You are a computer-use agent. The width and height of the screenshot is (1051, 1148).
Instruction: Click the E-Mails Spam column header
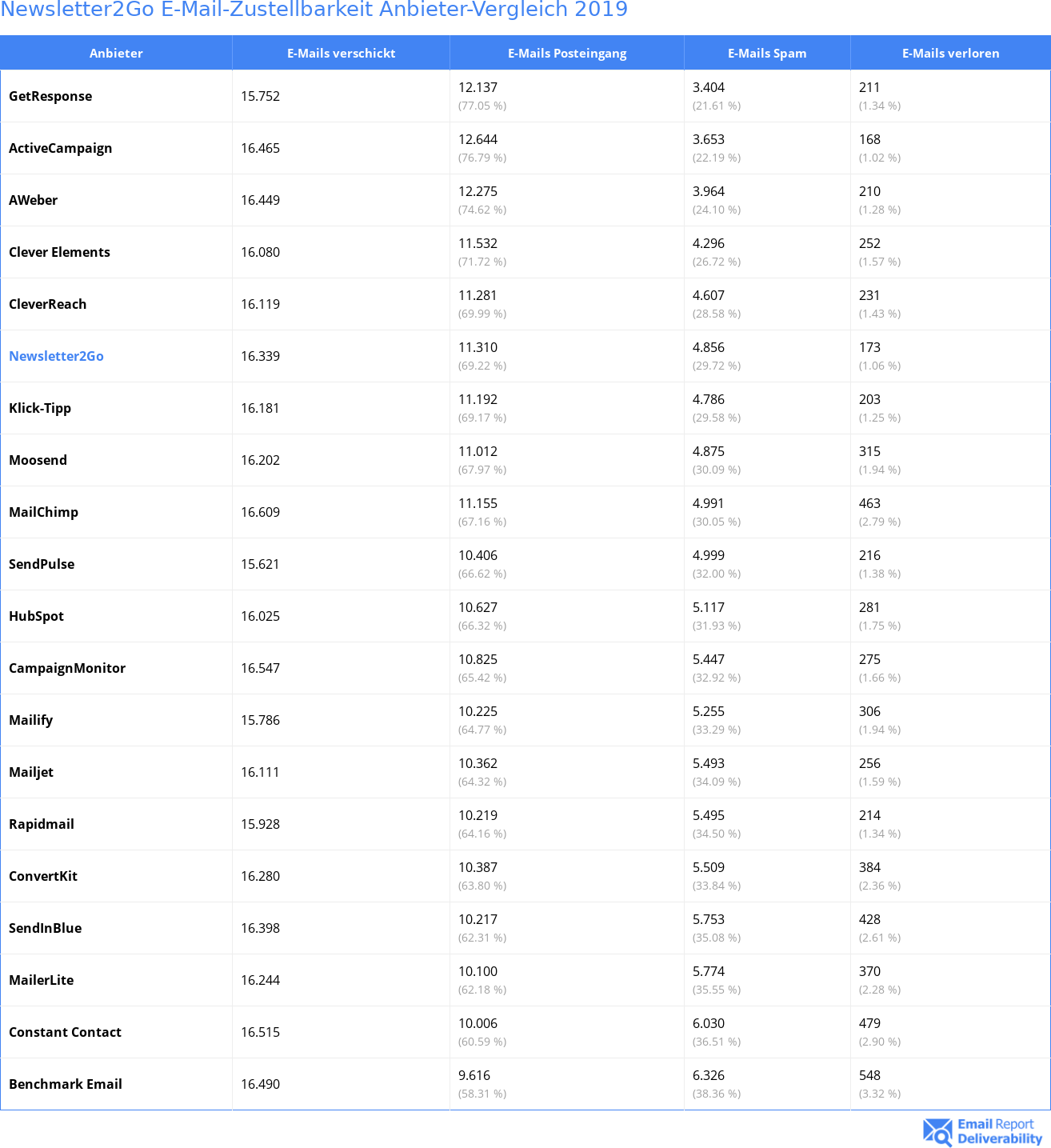point(767,53)
